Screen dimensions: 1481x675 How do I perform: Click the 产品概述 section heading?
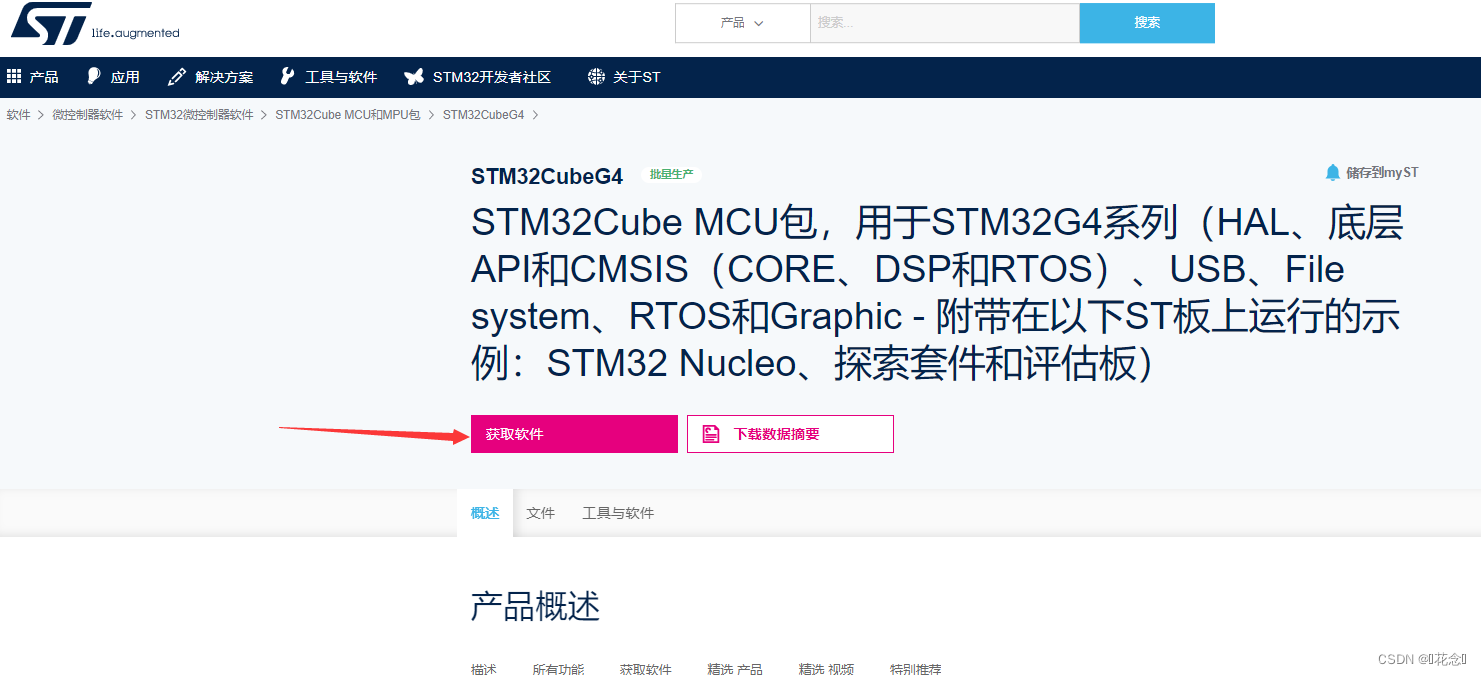point(535,606)
